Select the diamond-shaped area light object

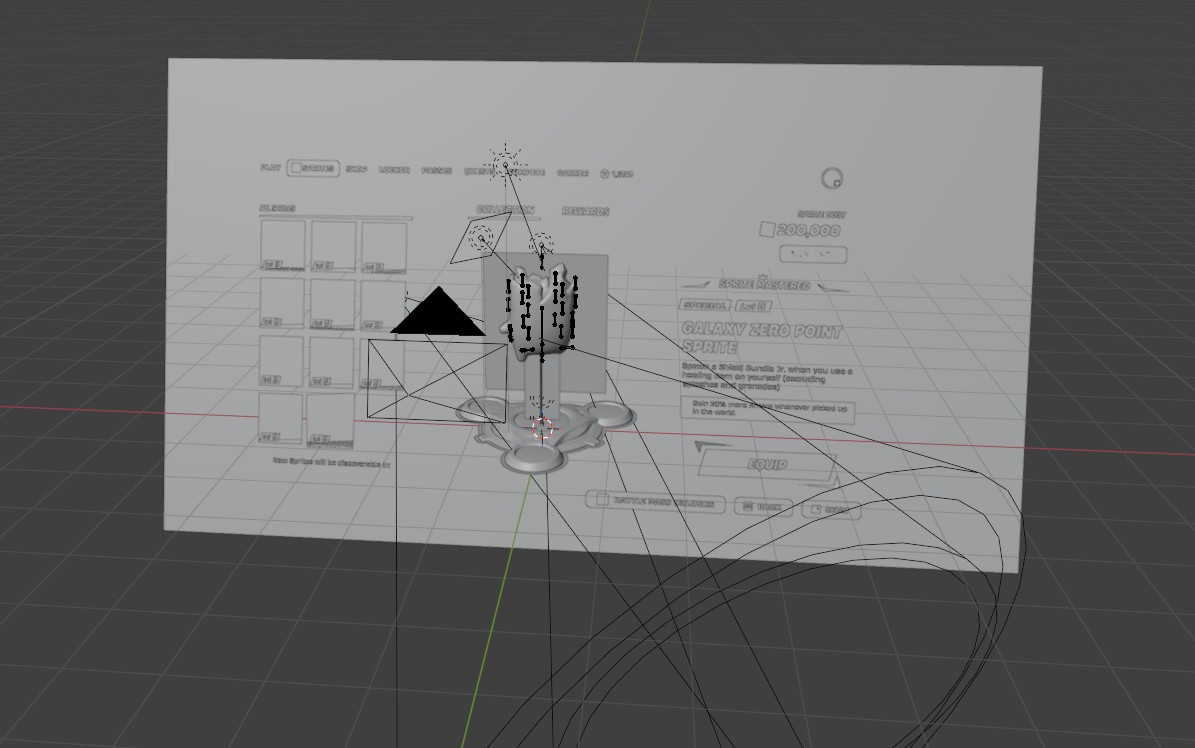[481, 239]
